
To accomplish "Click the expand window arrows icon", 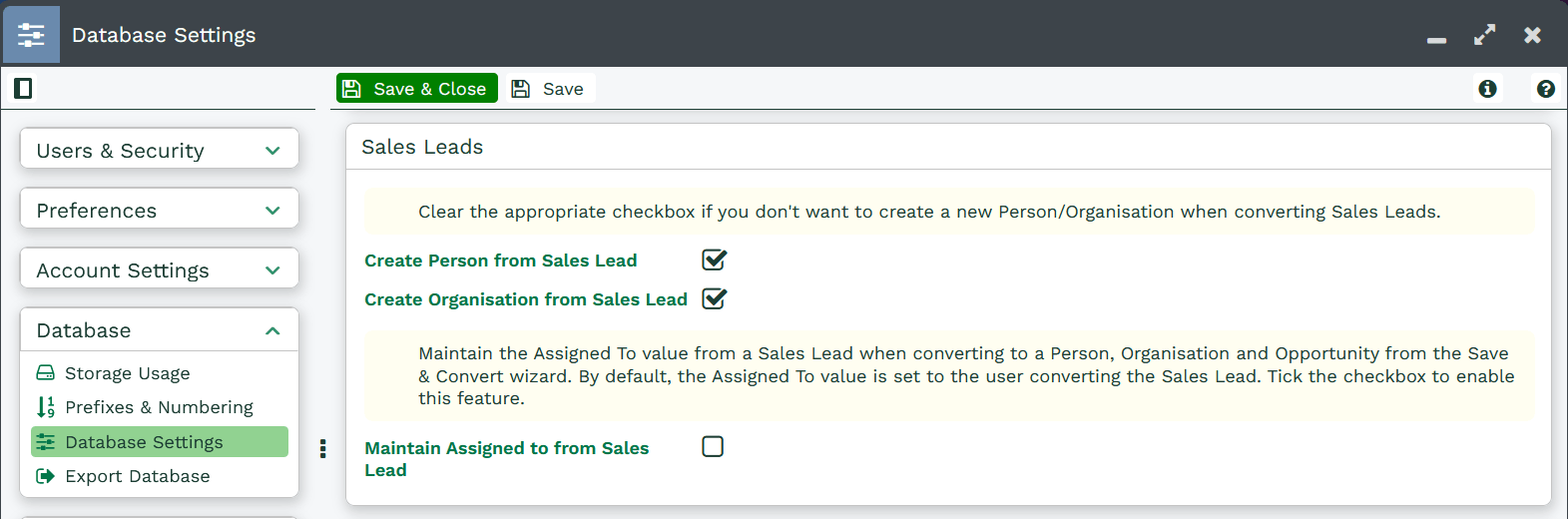I will pyautogui.click(x=1485, y=35).
